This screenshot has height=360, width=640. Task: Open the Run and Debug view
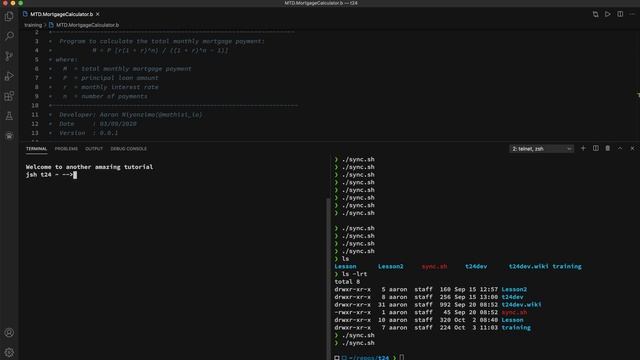click(x=9, y=76)
